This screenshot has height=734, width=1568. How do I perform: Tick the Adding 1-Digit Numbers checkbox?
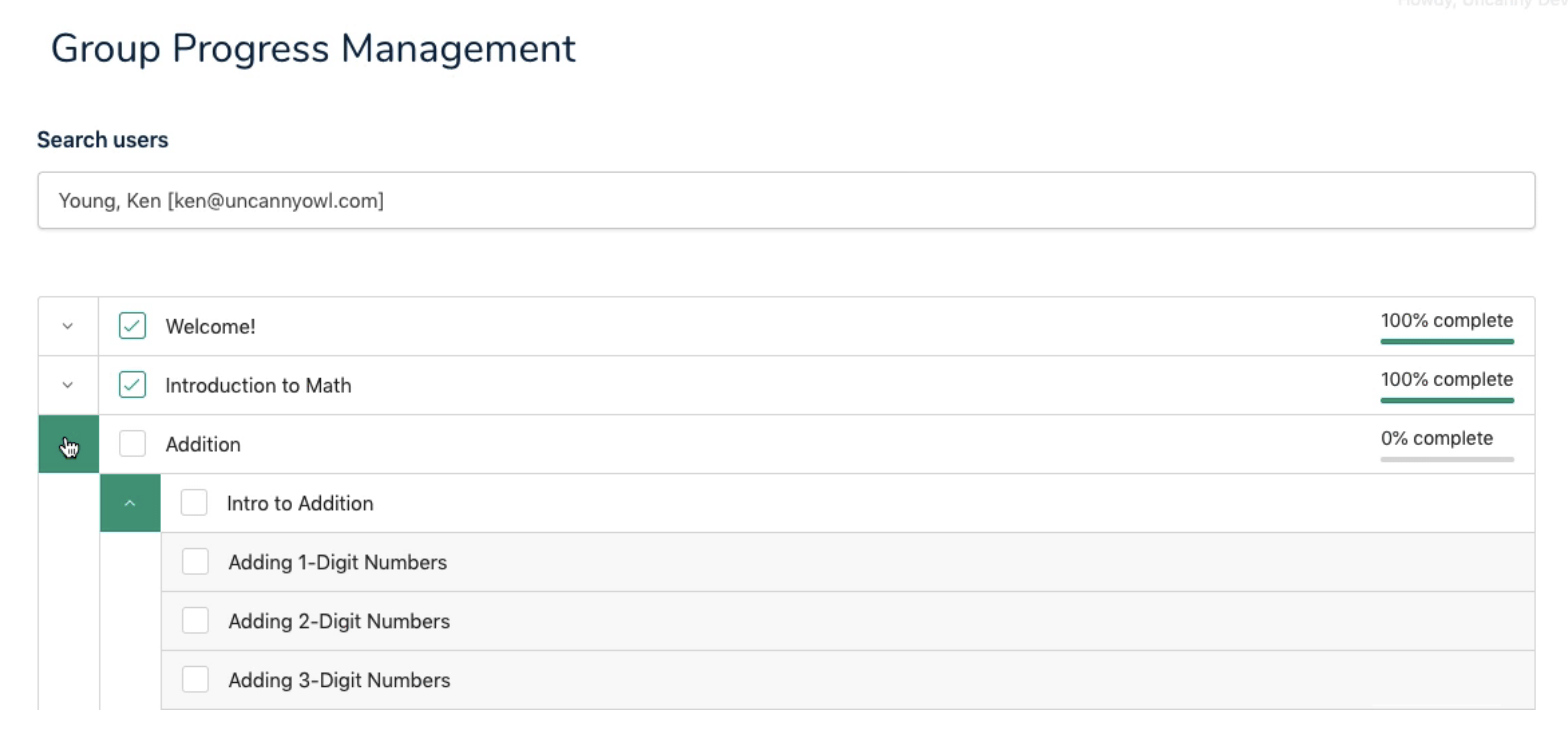pos(195,562)
